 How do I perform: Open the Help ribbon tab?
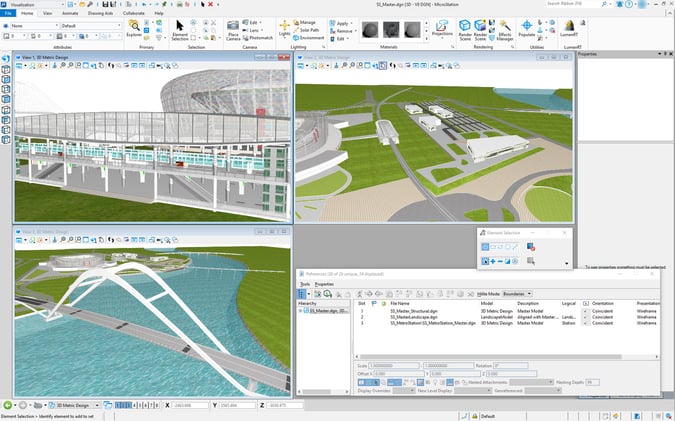coord(159,13)
